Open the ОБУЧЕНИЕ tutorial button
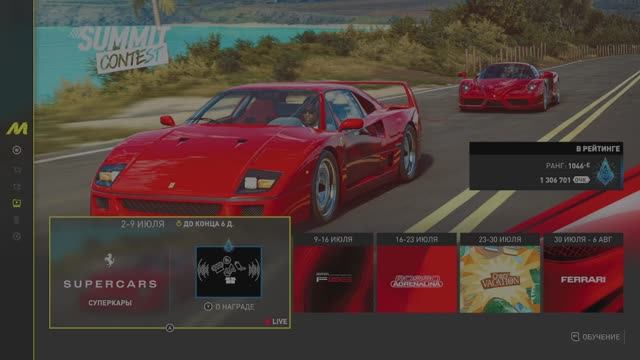The image size is (640, 360). click(596, 337)
